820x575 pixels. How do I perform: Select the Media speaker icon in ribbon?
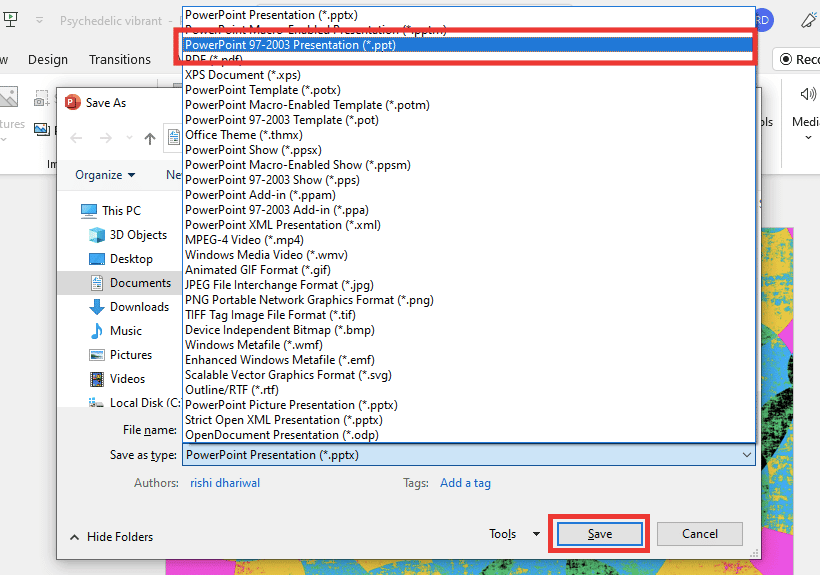click(807, 94)
